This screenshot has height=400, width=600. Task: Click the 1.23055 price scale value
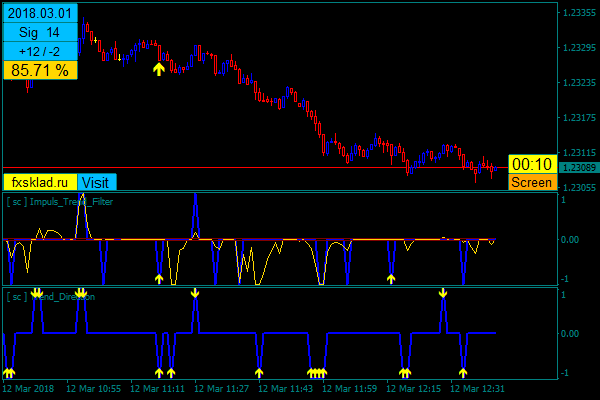(x=579, y=188)
